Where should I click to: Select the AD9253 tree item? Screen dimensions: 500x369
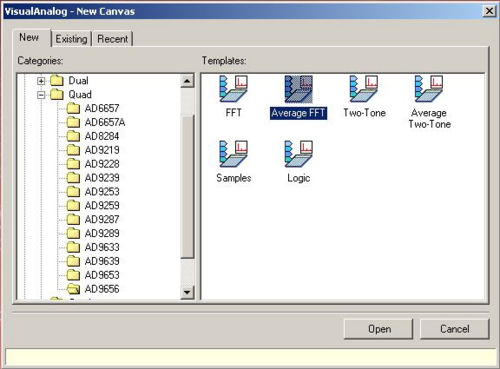(102, 192)
